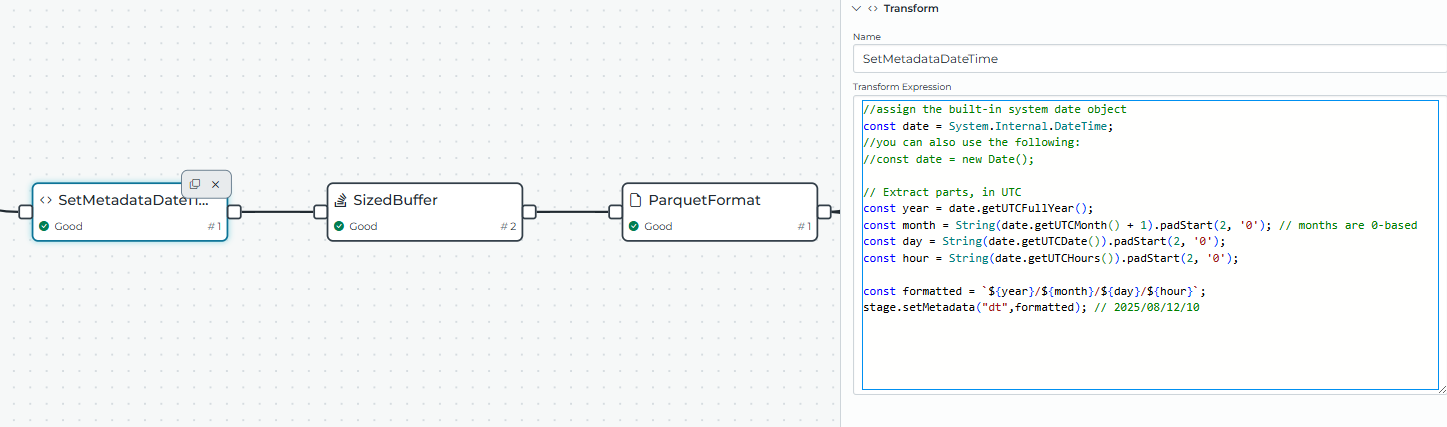
Task: Click the output port of SizedBuffer node
Action: (530, 211)
